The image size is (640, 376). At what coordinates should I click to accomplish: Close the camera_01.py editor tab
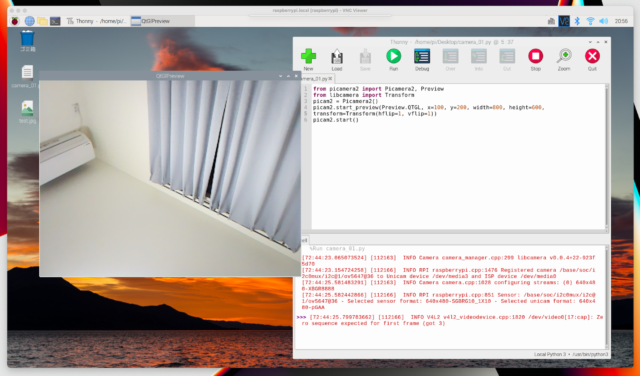330,78
